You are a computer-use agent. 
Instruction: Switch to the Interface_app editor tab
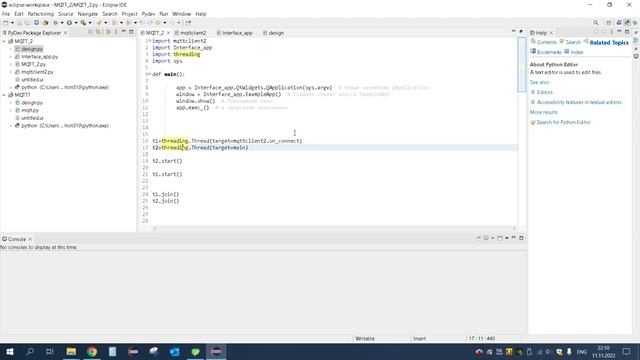point(237,33)
